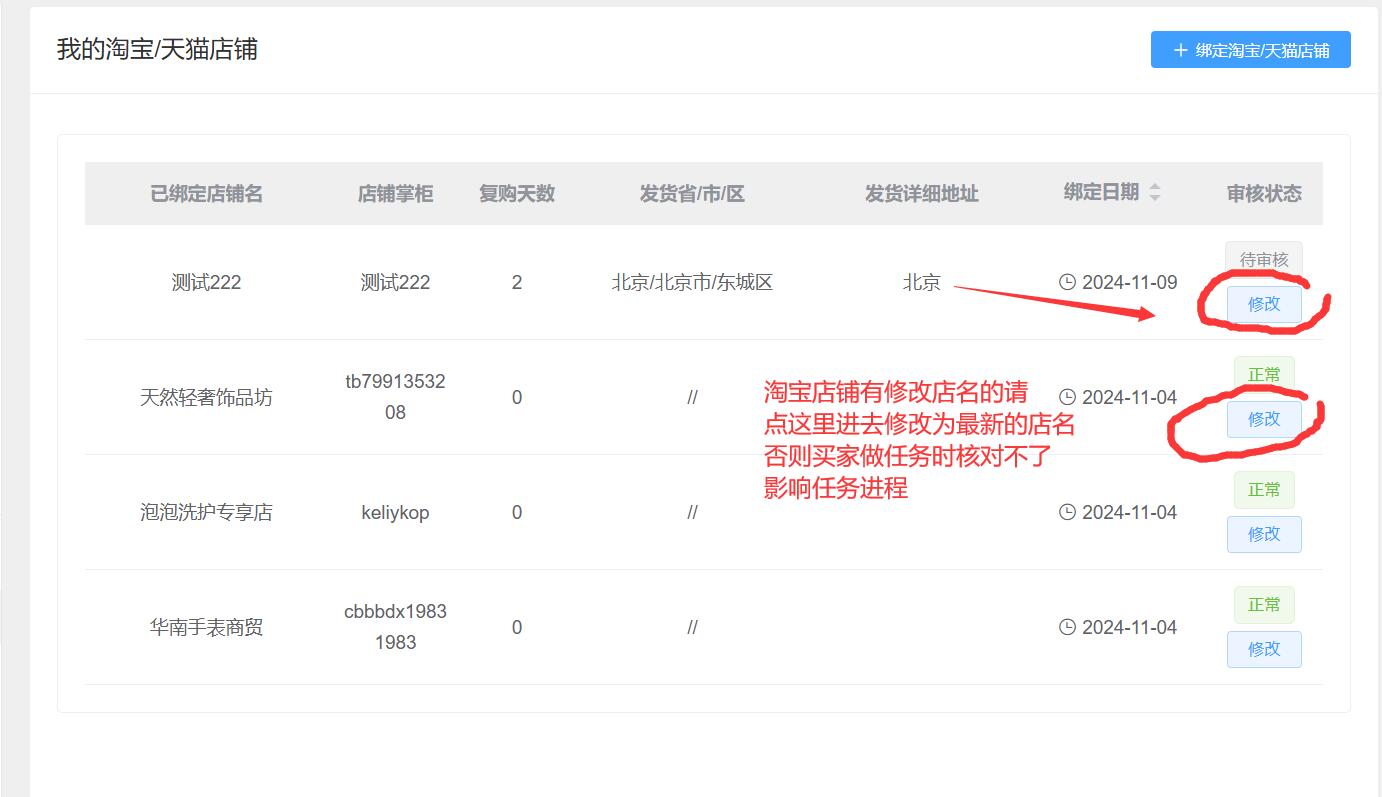Click the 绑定淘宝/天猫店铺 button
This screenshot has height=797, width=1382.
tap(1250, 50)
